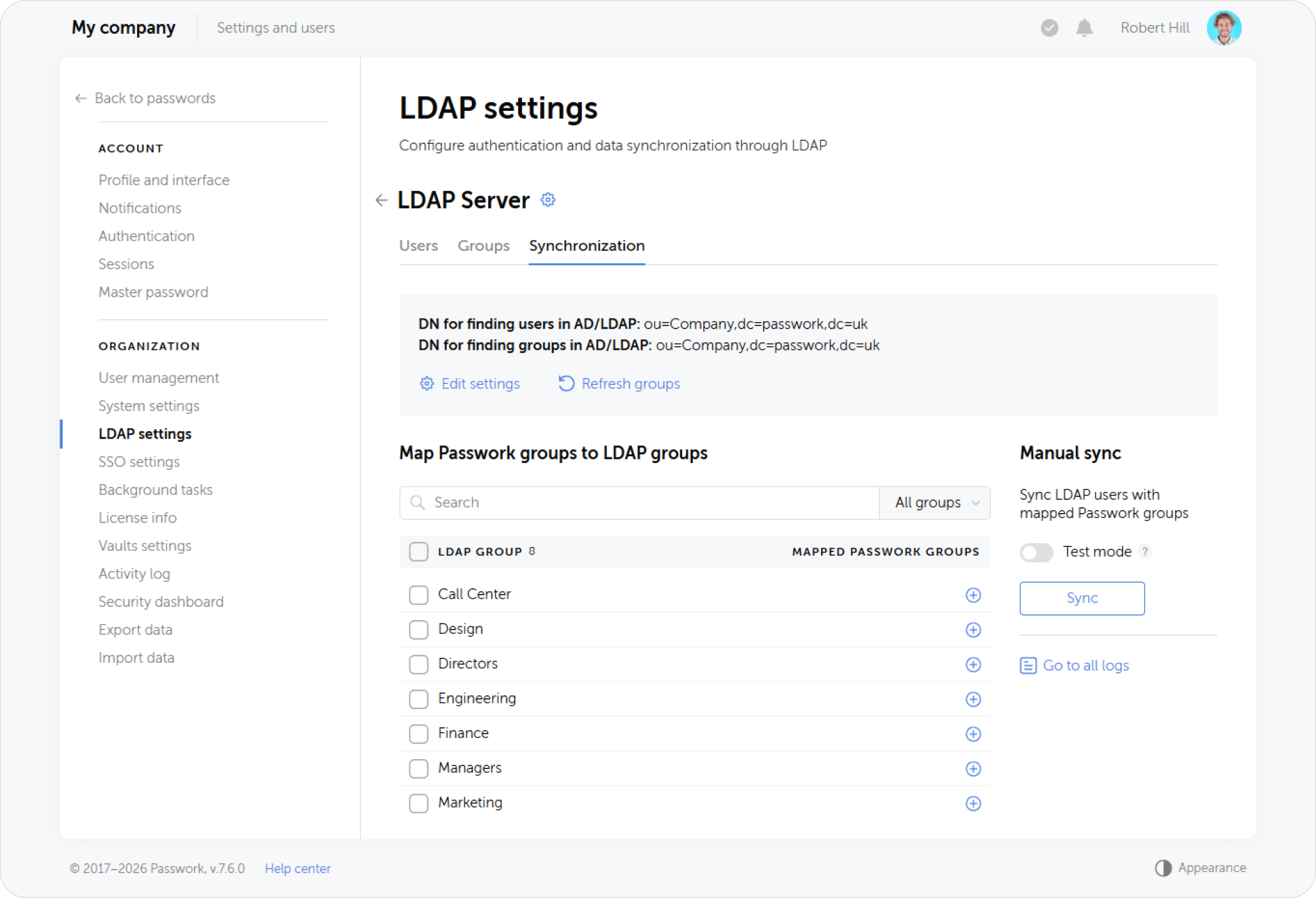Enable the Test mode toggle

tap(1036, 552)
